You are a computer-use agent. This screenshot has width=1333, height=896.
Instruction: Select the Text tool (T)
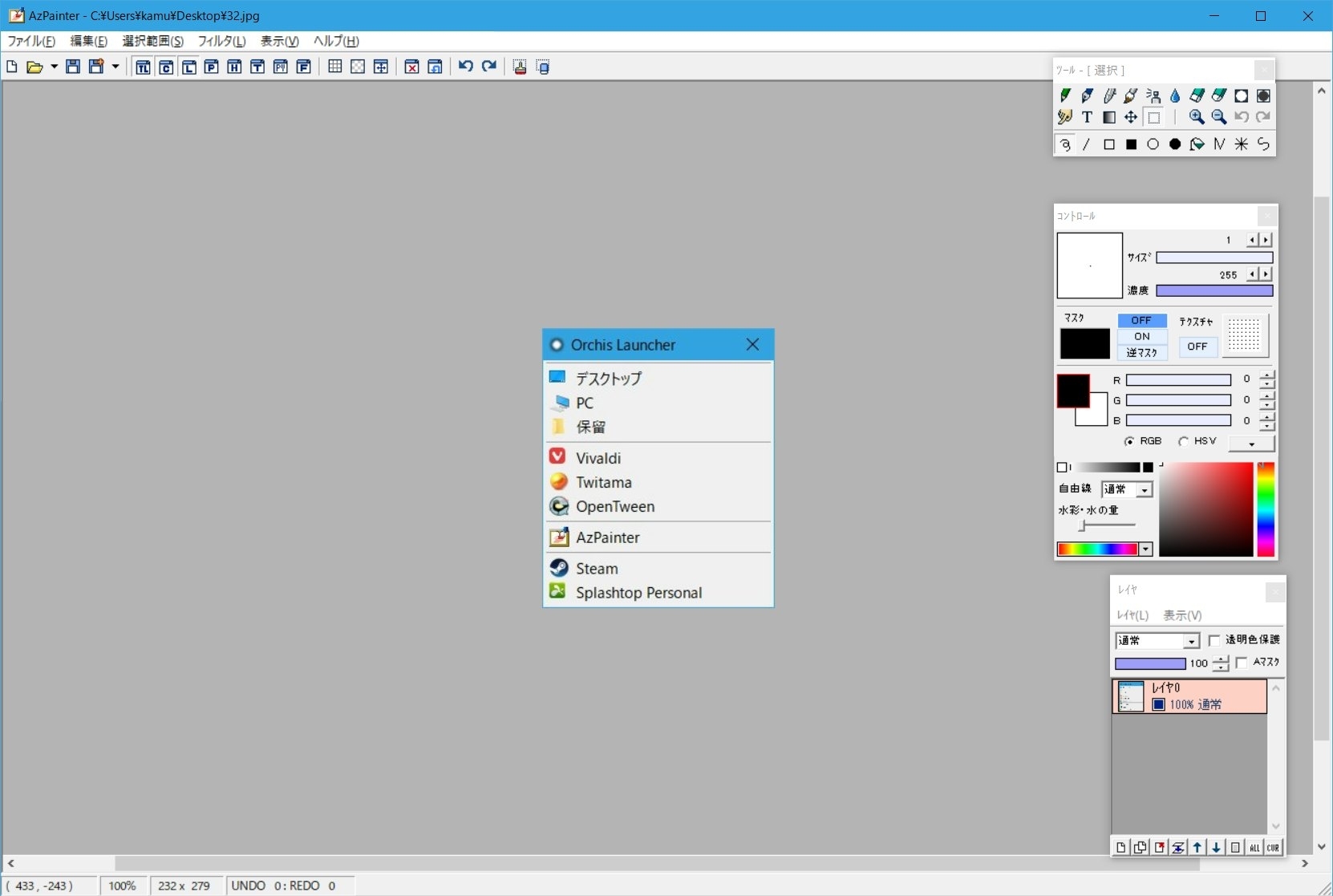(1087, 117)
